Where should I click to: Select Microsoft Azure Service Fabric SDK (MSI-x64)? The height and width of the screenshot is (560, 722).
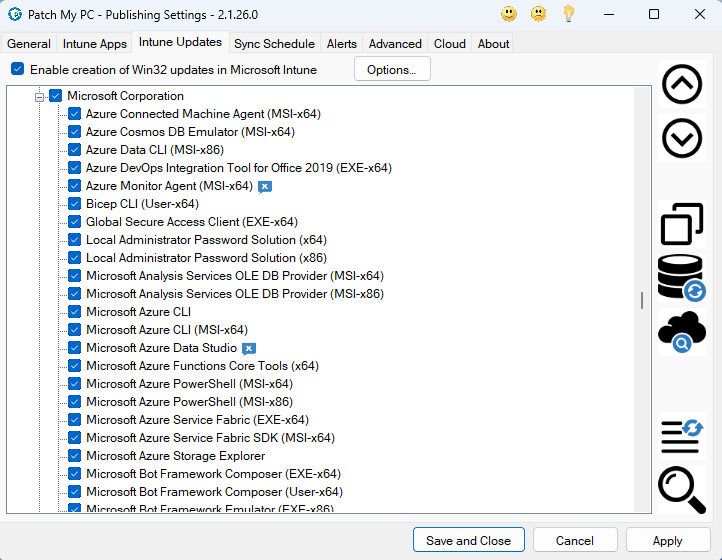pos(210,438)
